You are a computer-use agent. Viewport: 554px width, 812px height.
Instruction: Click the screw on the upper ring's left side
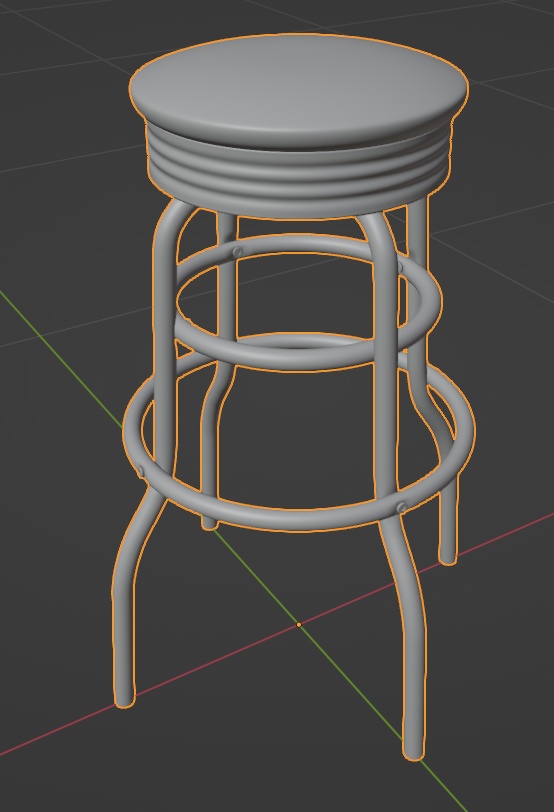point(238,252)
